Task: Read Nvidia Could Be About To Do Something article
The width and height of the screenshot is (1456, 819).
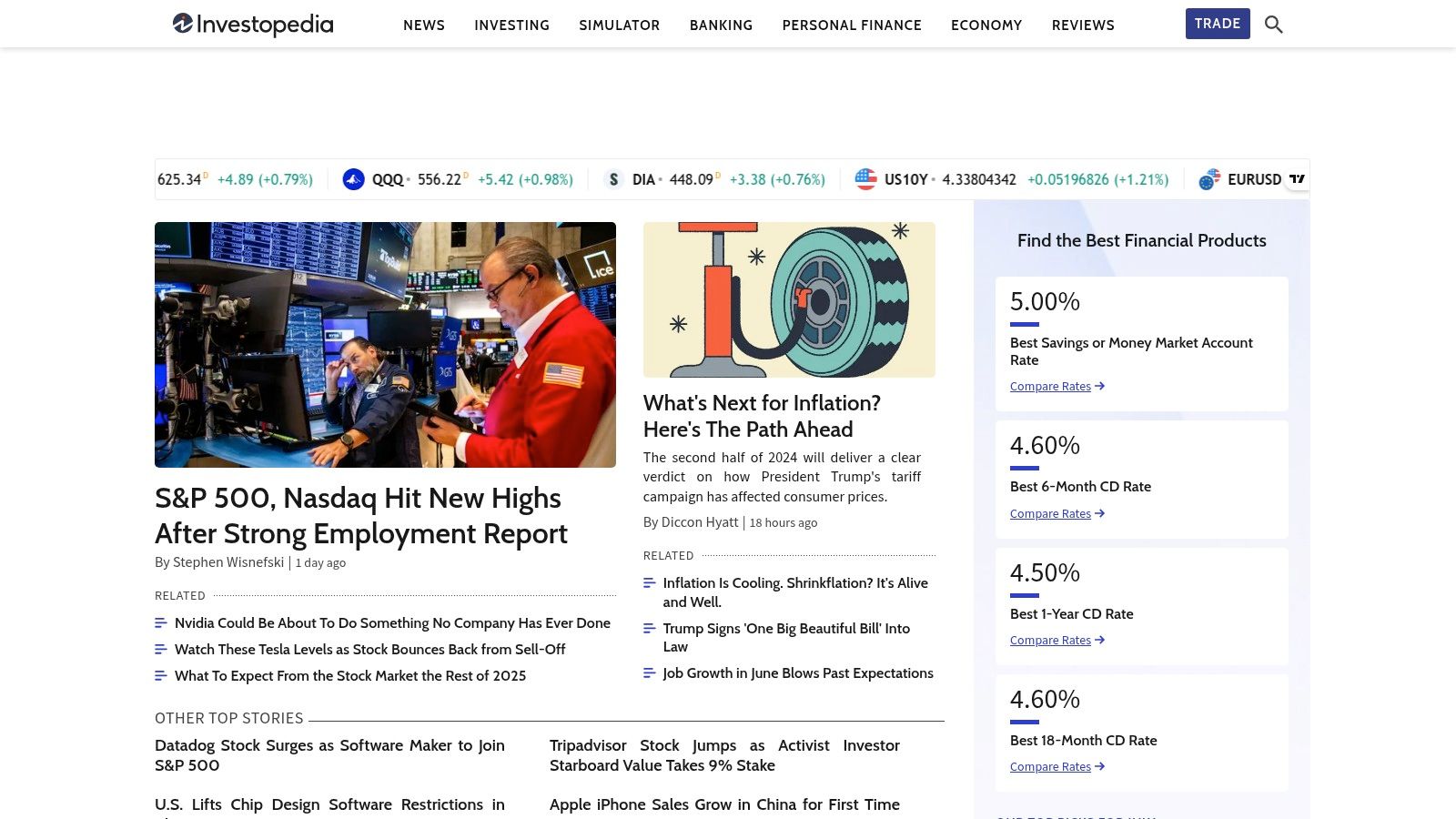Action: pos(392,623)
